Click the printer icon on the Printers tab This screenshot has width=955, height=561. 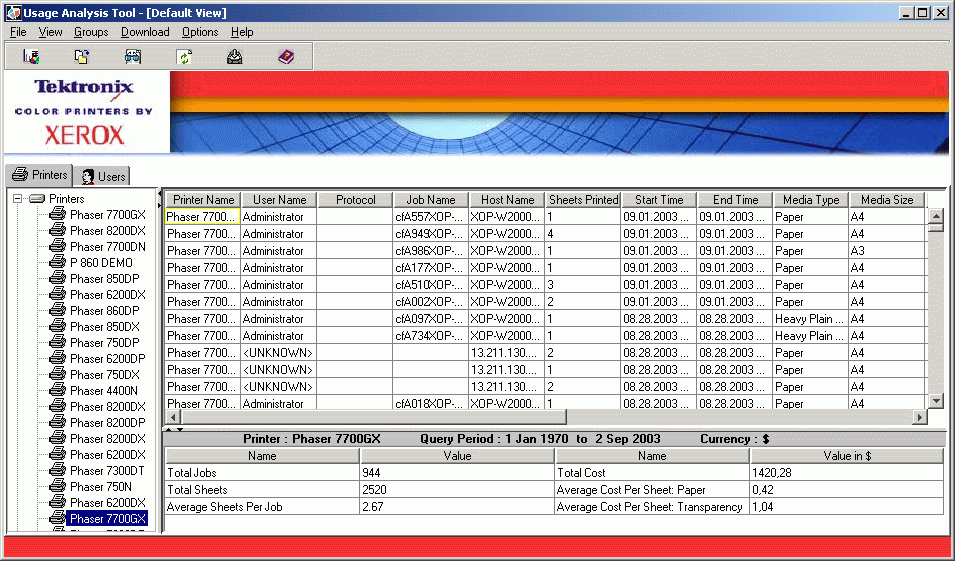click(x=20, y=175)
